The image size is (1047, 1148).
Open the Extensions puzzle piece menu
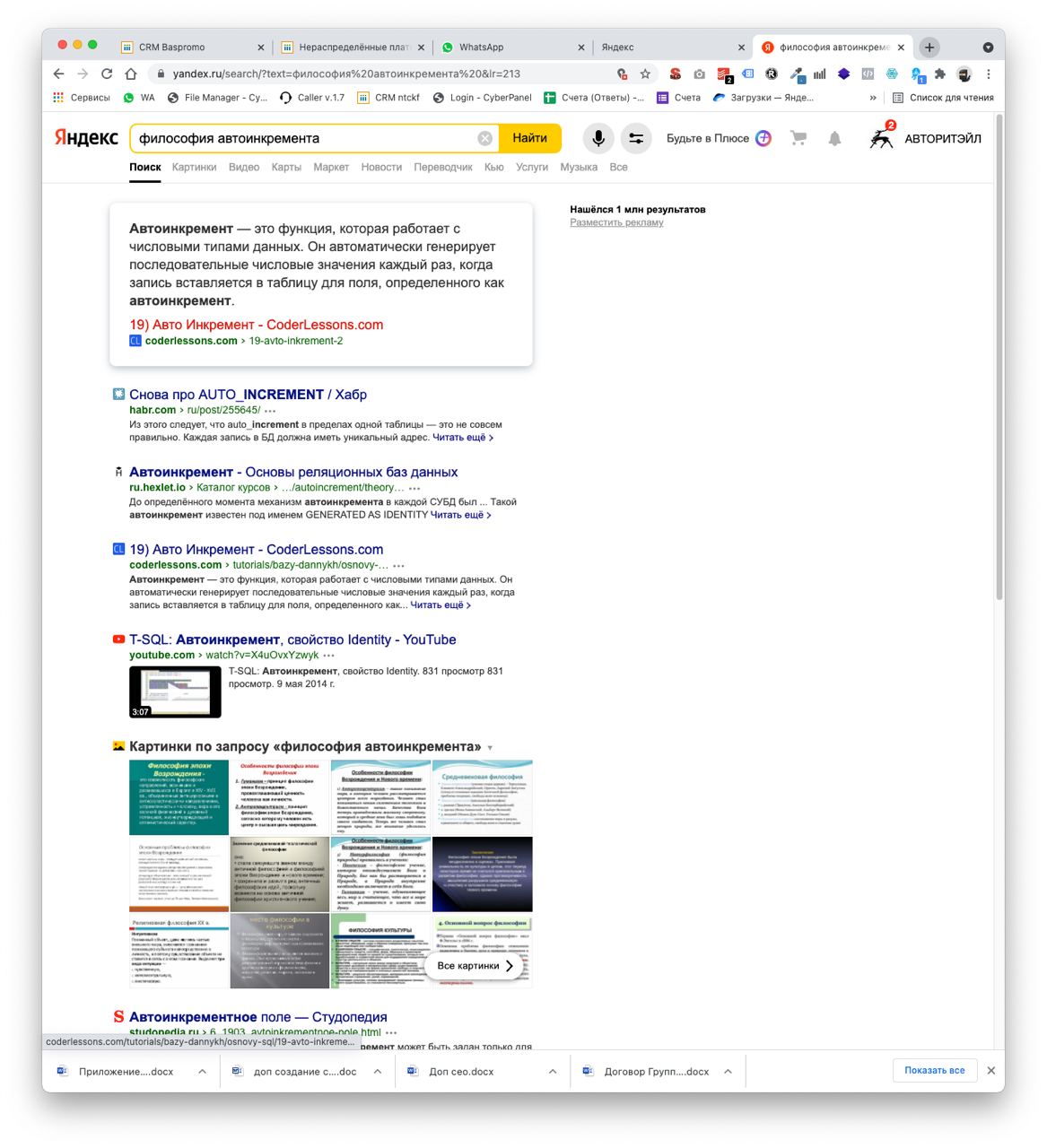(939, 74)
